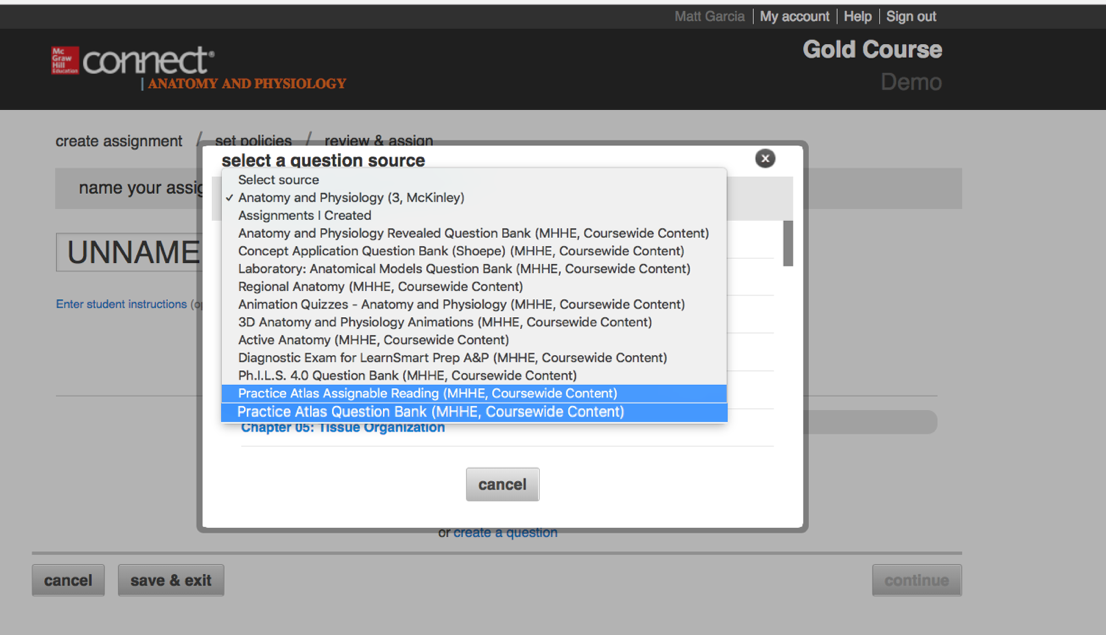Choose Animation Quizzes - Anatomy and Physiology
Screen dimensions: 1106x635
coord(474,304)
